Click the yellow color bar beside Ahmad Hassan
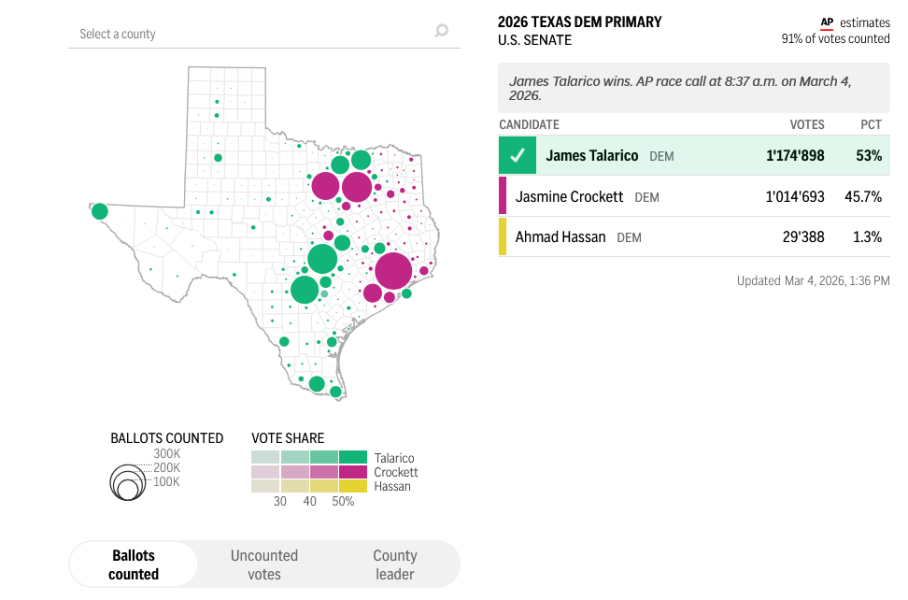Screen dimensions: 908x600 click(x=503, y=237)
